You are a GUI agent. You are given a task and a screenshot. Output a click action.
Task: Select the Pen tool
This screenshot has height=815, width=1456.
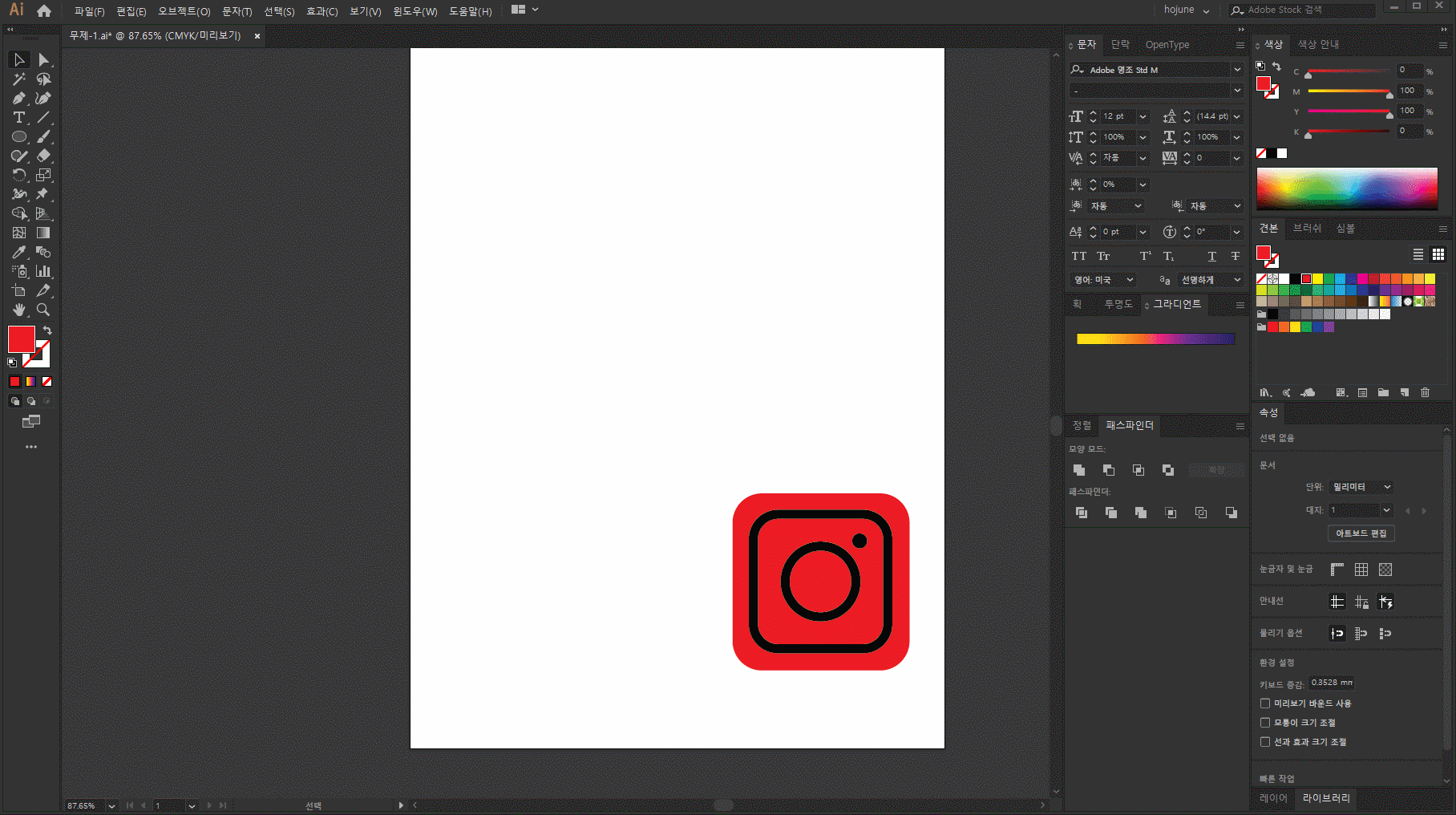[19, 98]
